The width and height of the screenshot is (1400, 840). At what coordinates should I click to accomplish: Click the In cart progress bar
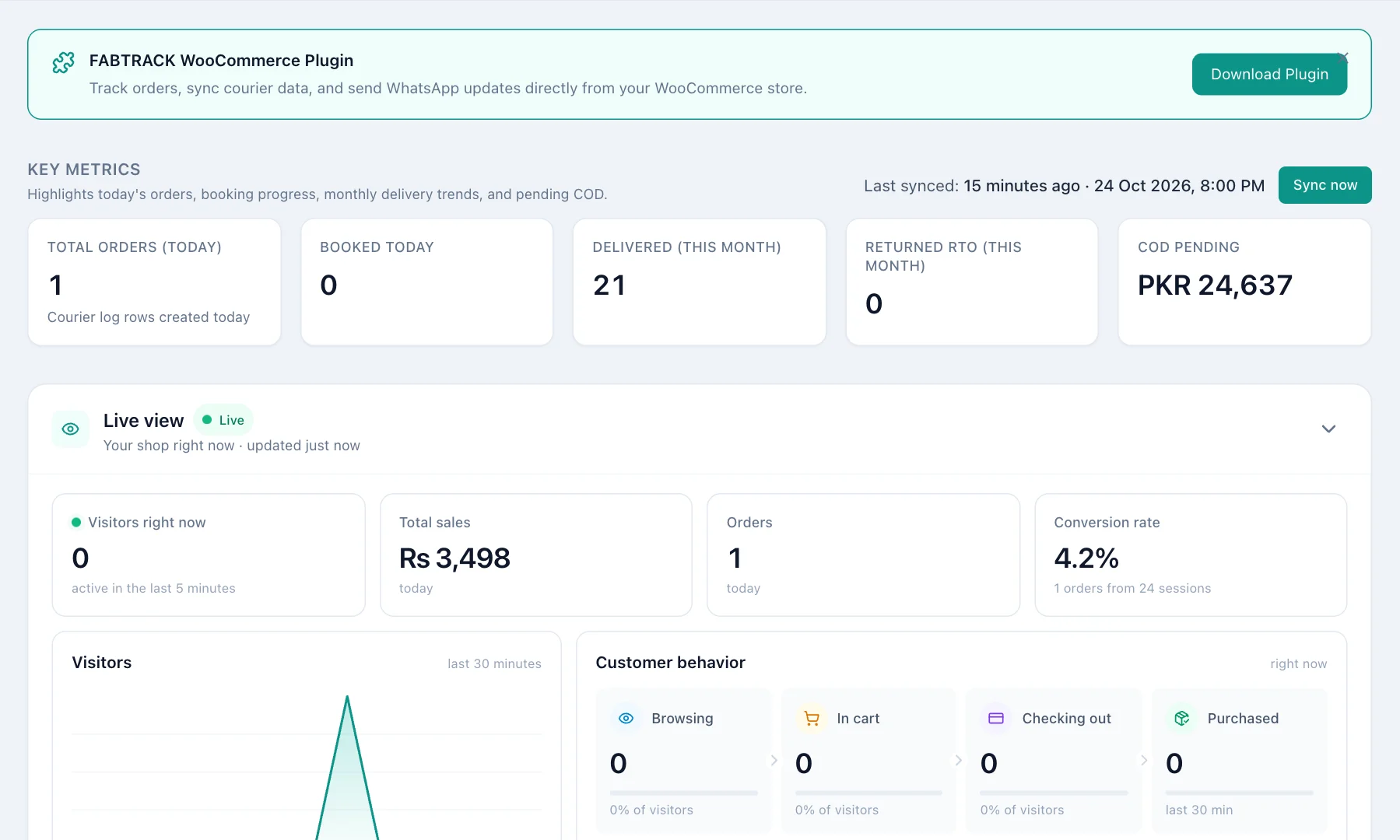(x=868, y=793)
